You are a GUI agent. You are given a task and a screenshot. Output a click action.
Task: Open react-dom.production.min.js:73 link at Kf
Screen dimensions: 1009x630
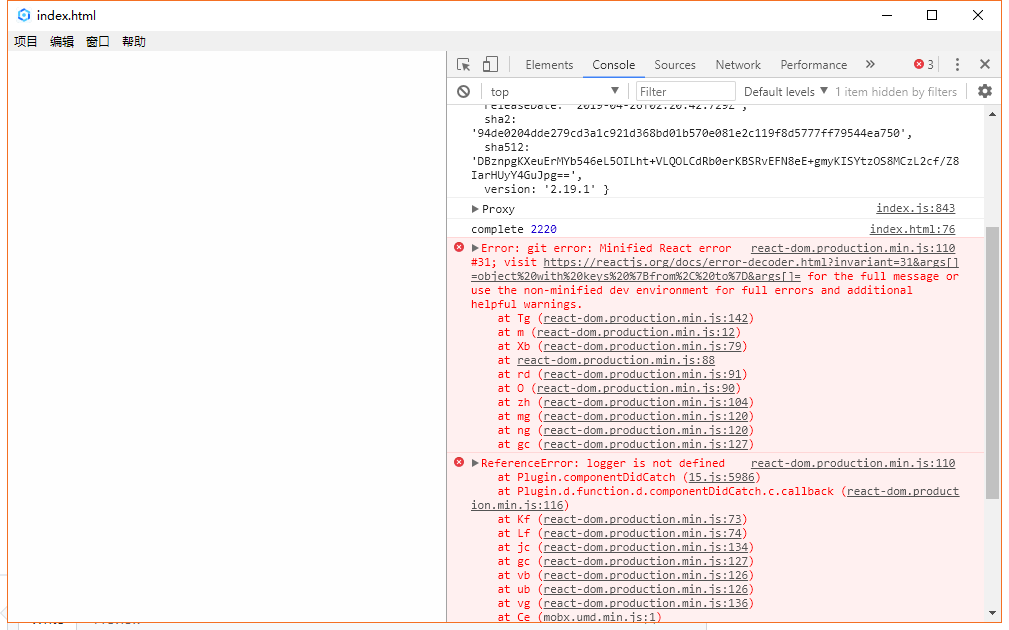[642, 519]
